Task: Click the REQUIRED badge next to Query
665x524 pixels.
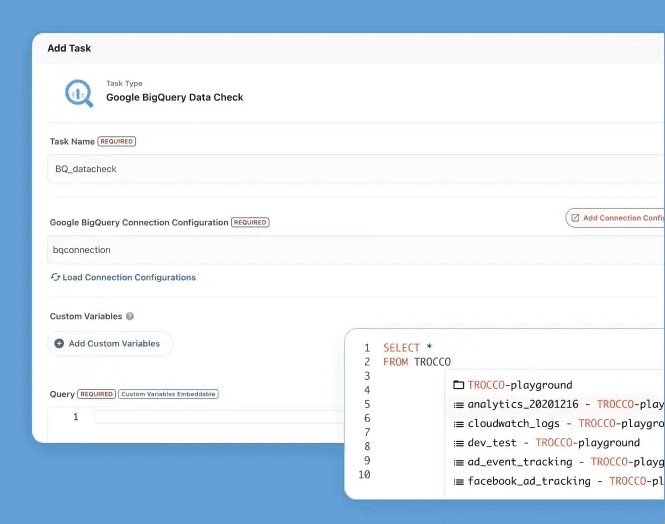Action: (x=97, y=394)
